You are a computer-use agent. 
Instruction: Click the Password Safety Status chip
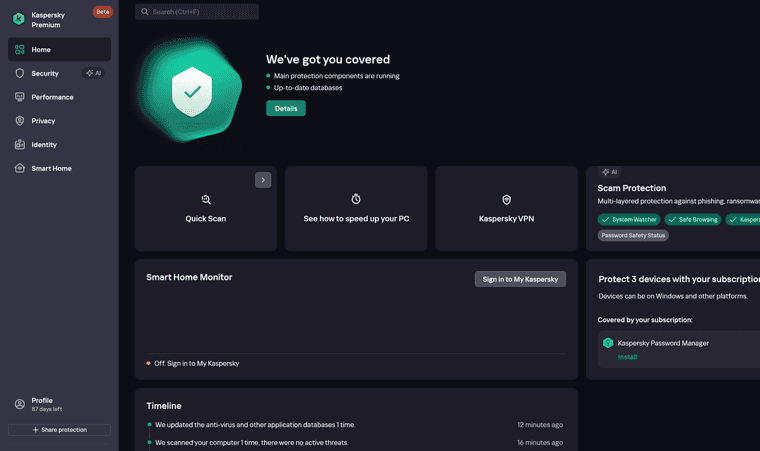[x=633, y=235]
